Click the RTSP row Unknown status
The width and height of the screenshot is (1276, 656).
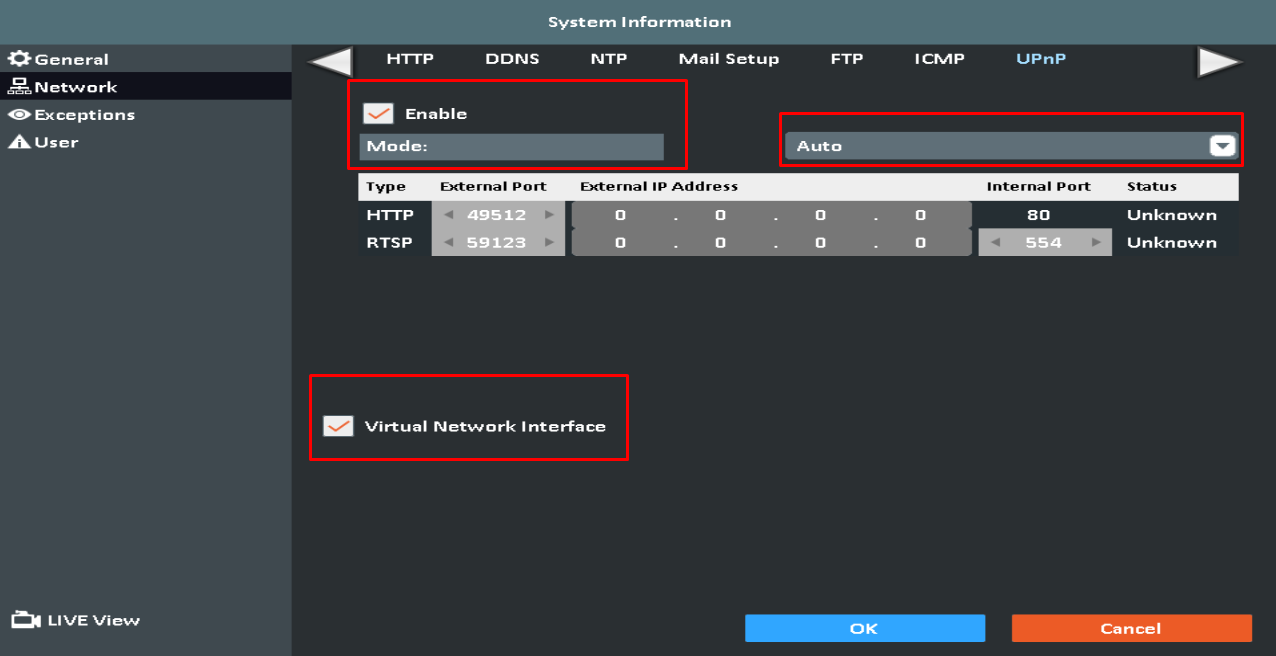point(1171,242)
